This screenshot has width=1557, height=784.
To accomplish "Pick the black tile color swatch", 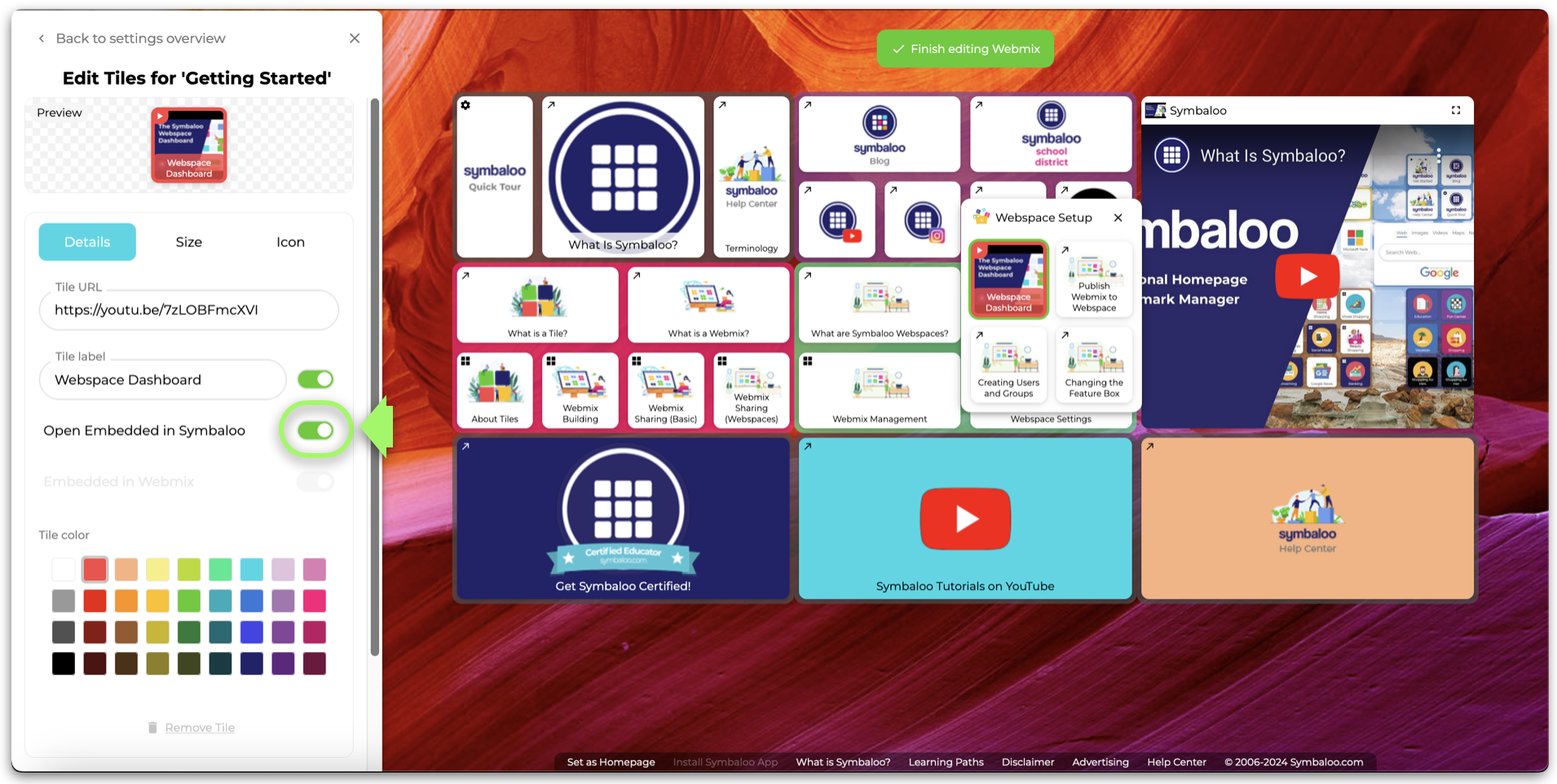I will [x=64, y=663].
